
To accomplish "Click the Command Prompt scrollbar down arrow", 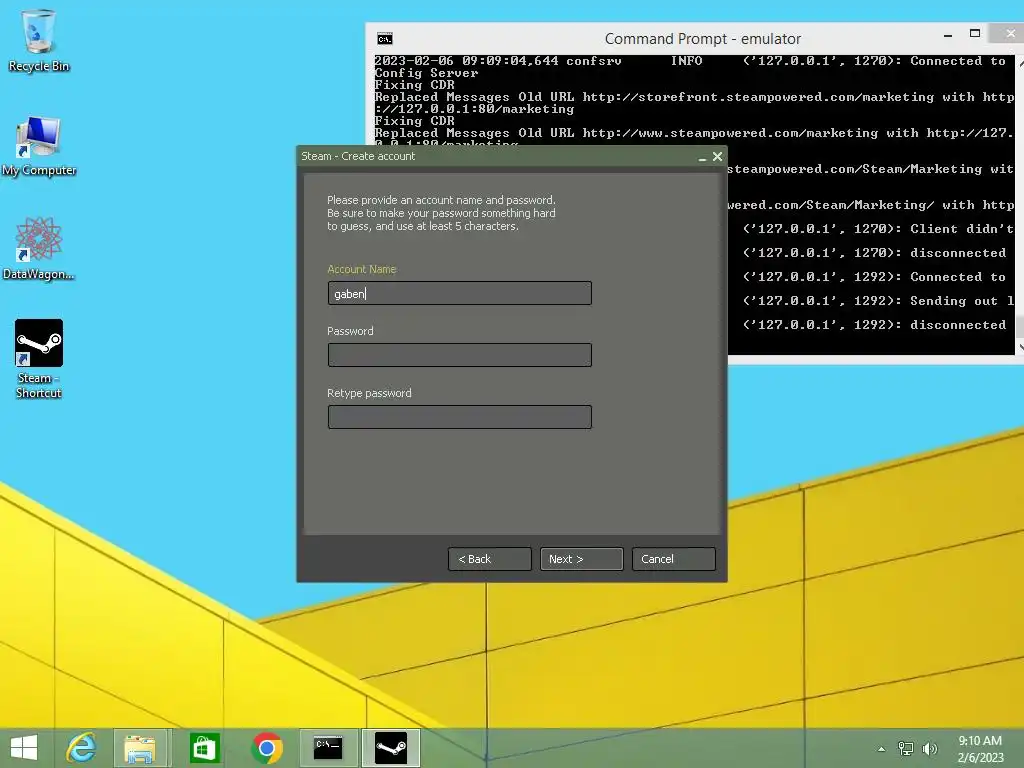I will coord(1019,347).
